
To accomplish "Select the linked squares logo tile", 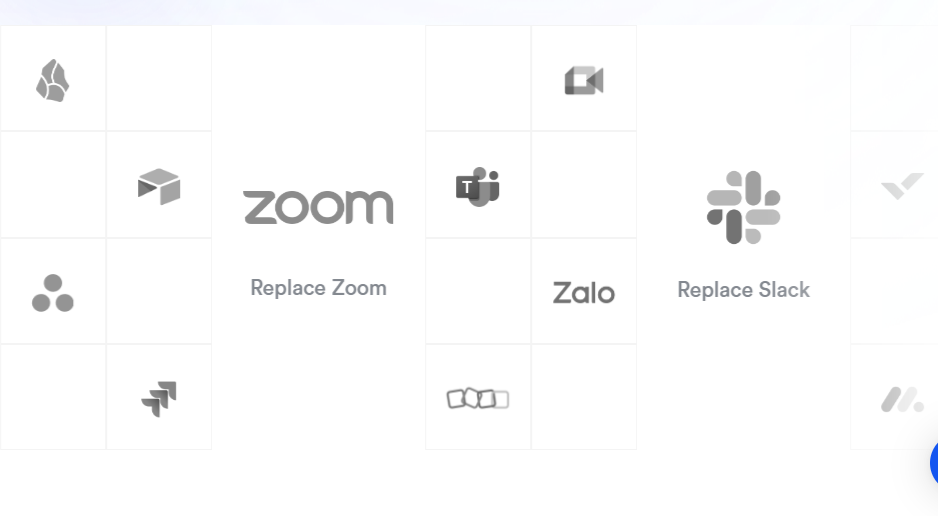I will click(x=478, y=397).
